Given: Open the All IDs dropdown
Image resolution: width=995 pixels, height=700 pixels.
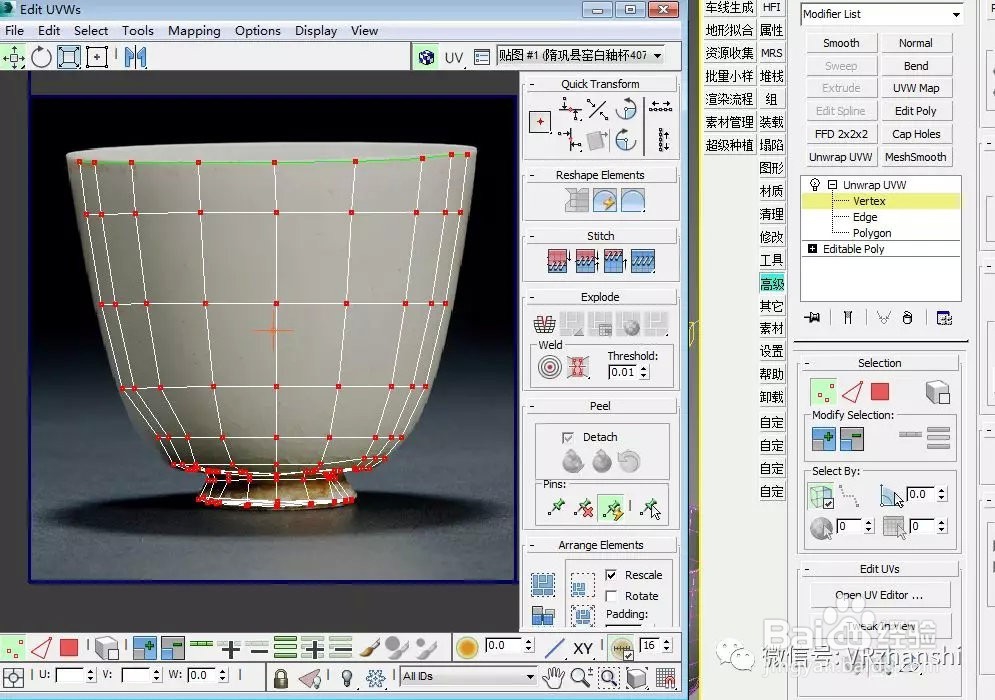Looking at the screenshot, I should pos(531,677).
